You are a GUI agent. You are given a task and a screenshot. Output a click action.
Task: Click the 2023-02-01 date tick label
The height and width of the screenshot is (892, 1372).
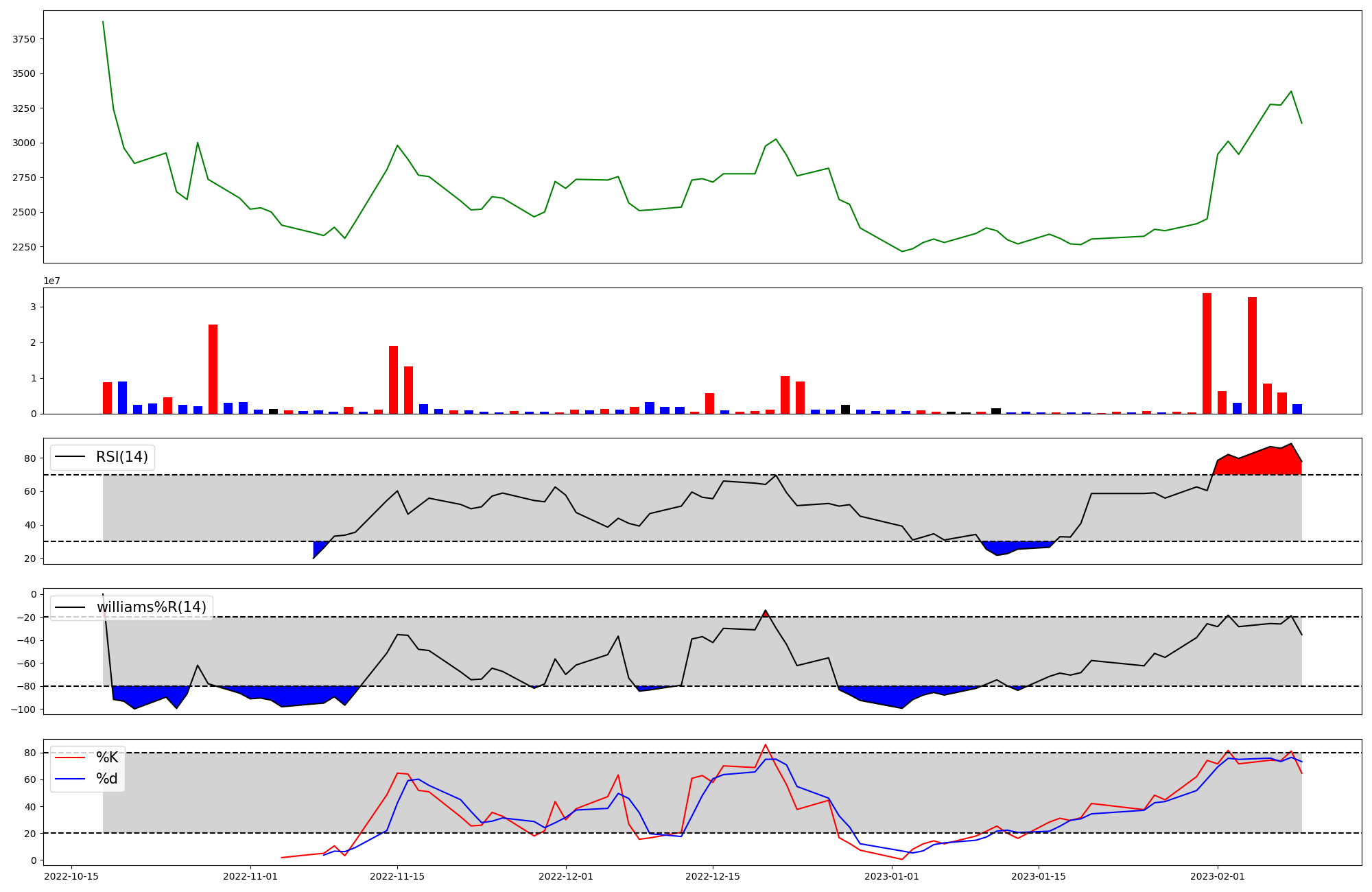click(x=1218, y=876)
